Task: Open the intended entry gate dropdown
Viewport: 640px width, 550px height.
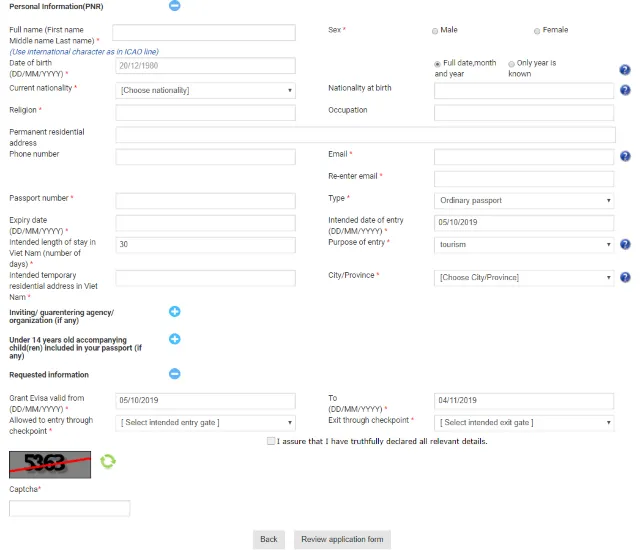Action: 205,423
